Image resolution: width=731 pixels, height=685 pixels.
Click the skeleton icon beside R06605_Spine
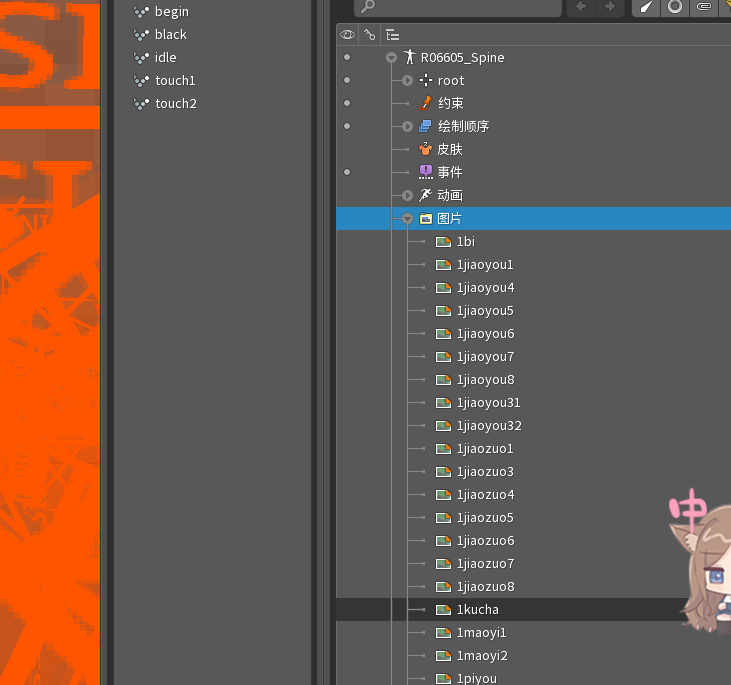(408, 58)
